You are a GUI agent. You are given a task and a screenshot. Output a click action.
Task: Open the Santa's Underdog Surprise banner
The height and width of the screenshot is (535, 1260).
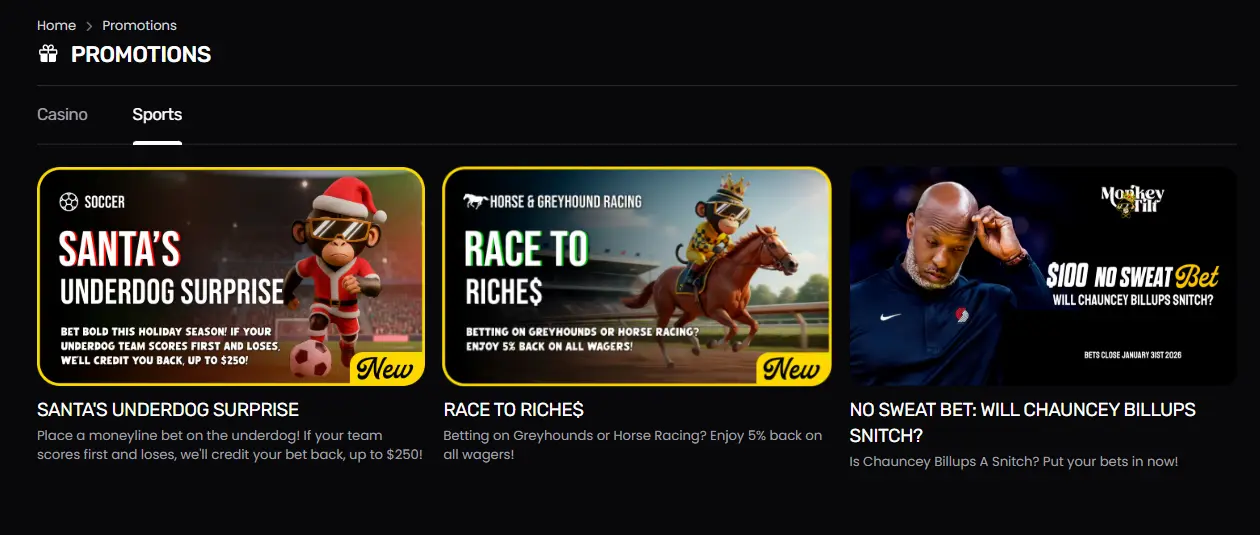click(231, 276)
